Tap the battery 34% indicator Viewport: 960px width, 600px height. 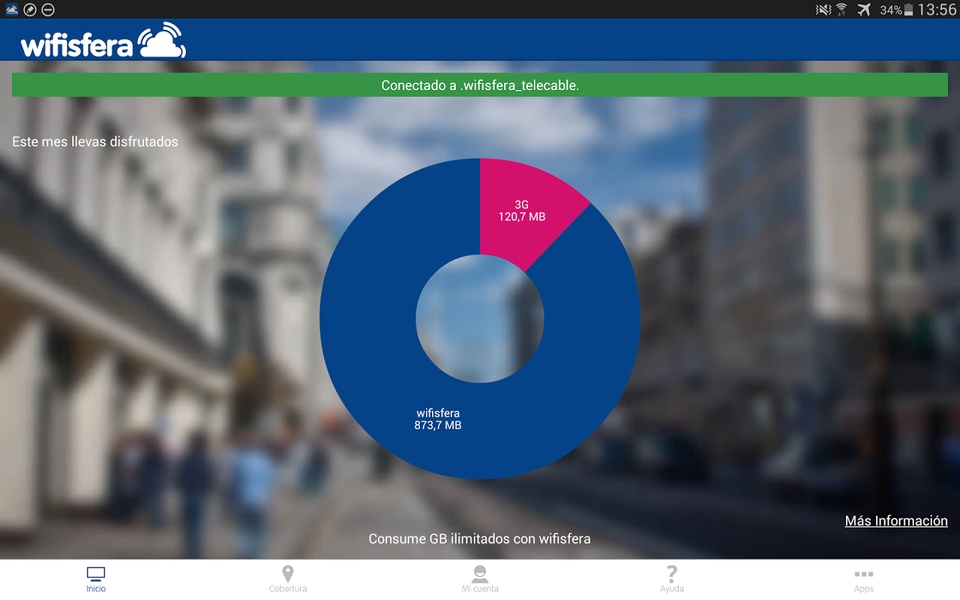[896, 10]
